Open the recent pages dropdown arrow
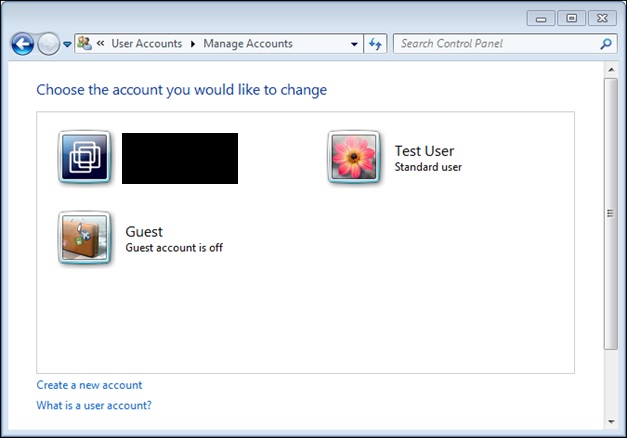 [67, 44]
